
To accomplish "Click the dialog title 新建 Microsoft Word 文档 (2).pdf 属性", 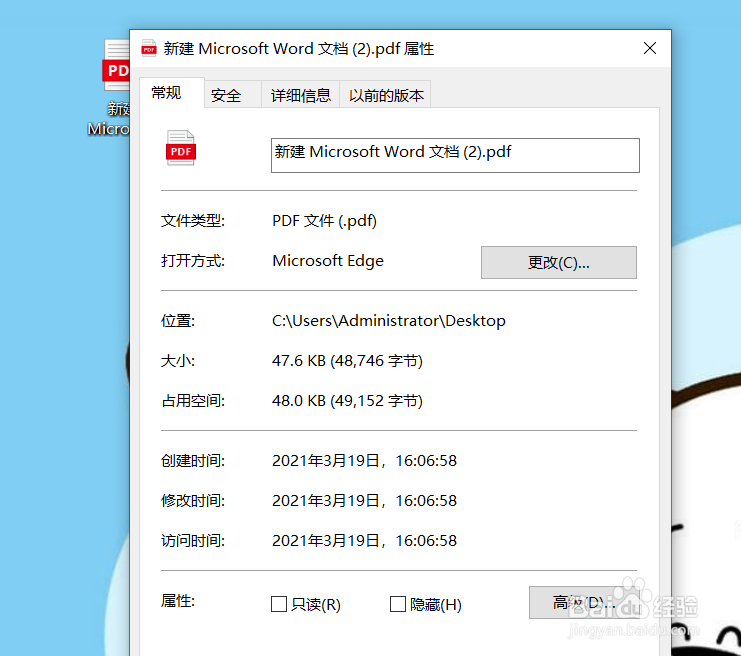I will (x=299, y=49).
